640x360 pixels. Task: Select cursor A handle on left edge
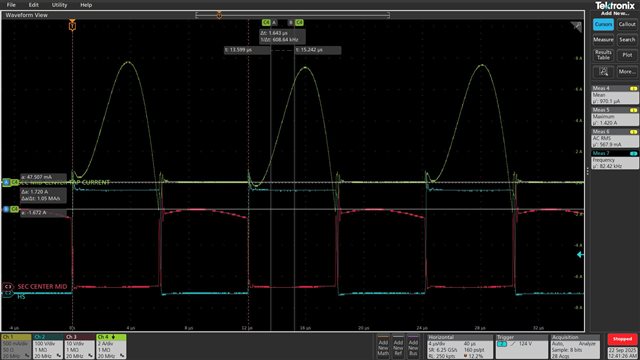(x=6, y=182)
